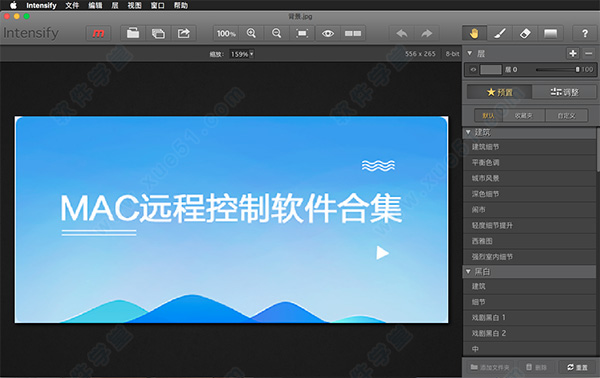The height and width of the screenshot is (378, 600).
Task: Apply the 城市风景 preset
Action: click(530, 178)
